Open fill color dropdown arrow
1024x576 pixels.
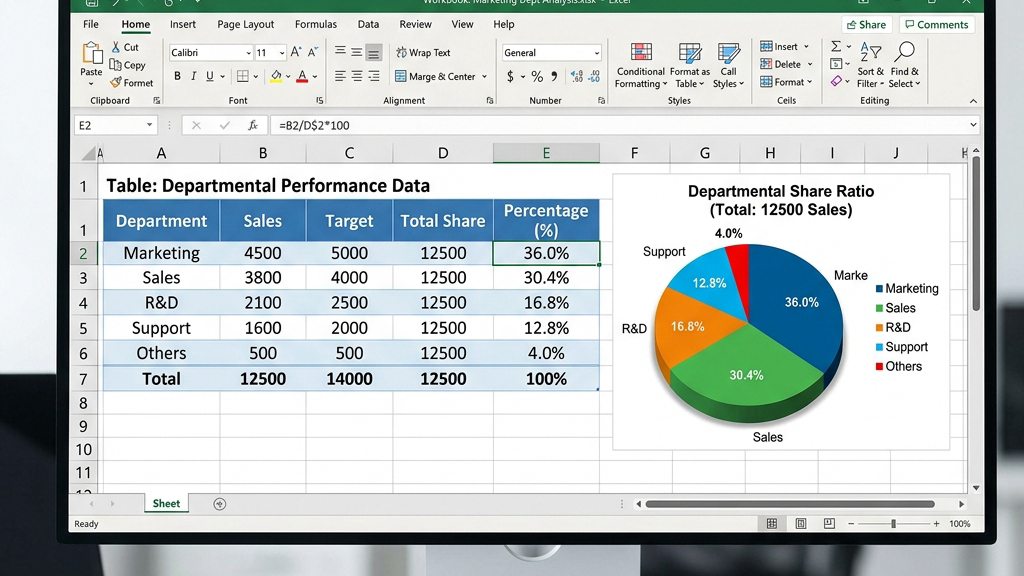288,77
